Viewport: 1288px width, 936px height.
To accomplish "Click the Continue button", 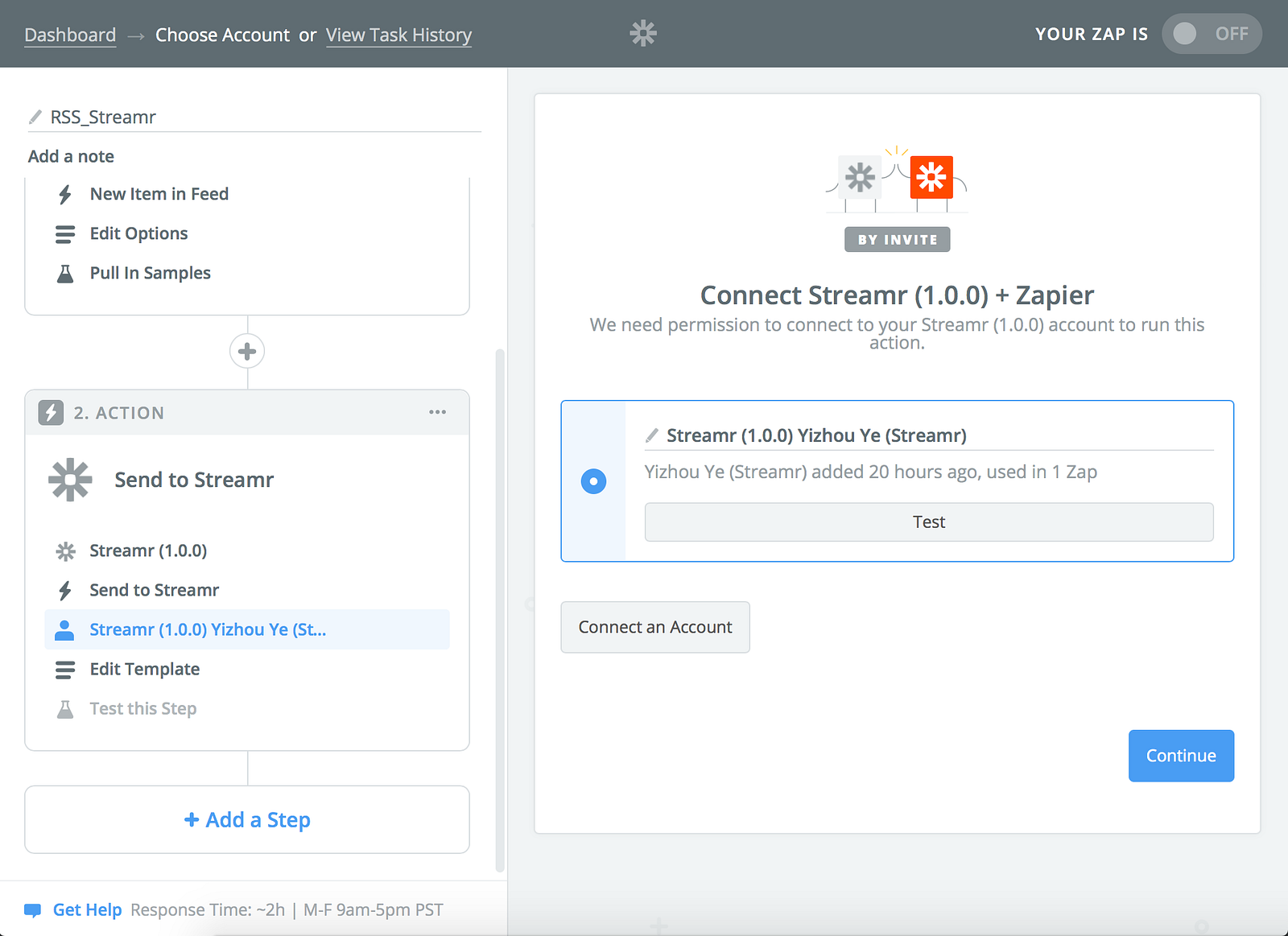I will (x=1181, y=756).
